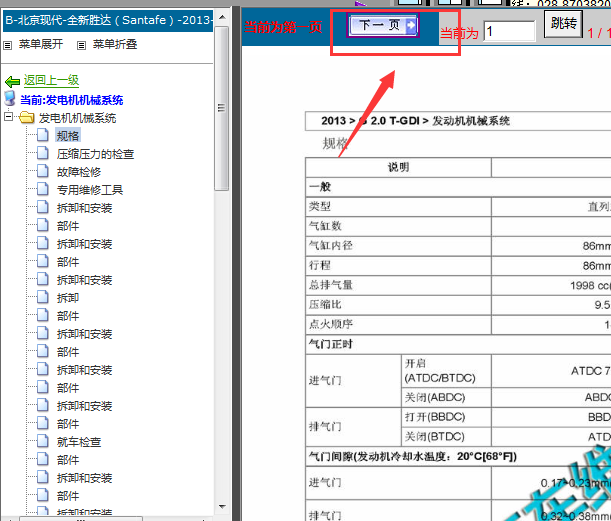Click the 点火顺序 table cell
The height and width of the screenshot is (521, 611).
[x=398, y=324]
